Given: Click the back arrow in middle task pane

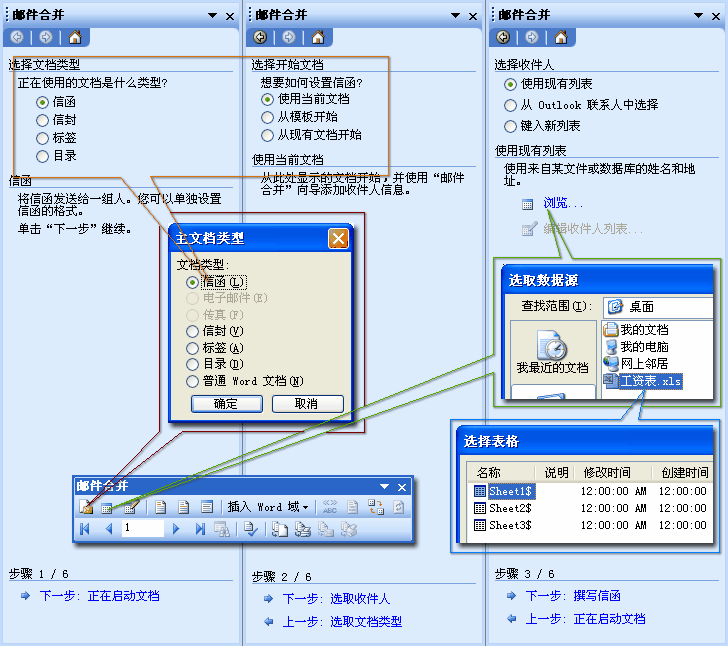Looking at the screenshot, I should pyautogui.click(x=261, y=38).
